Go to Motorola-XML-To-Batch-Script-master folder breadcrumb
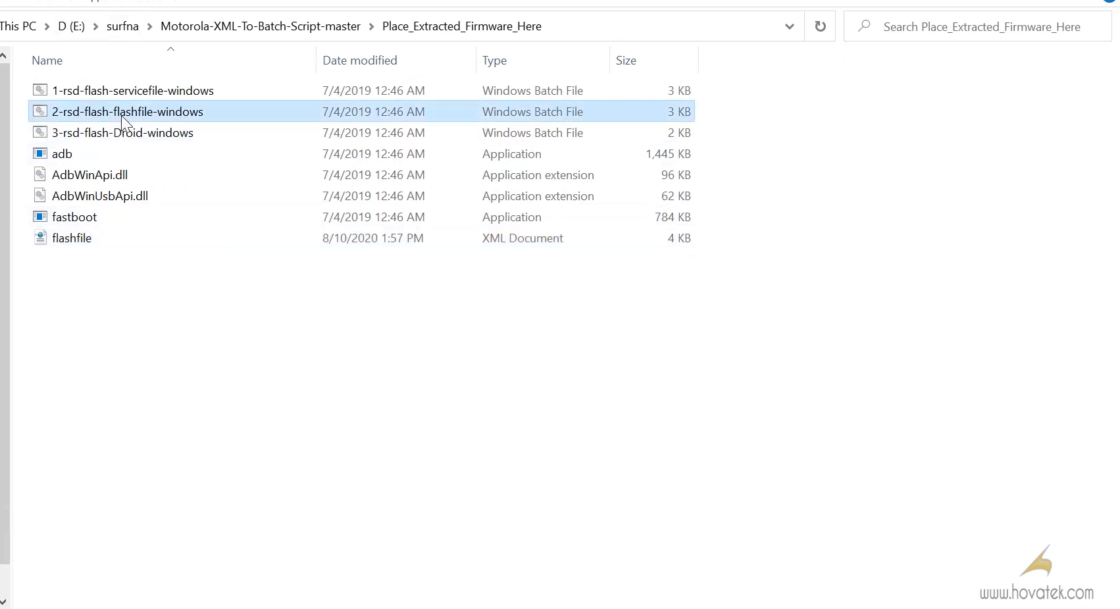 tap(260, 27)
